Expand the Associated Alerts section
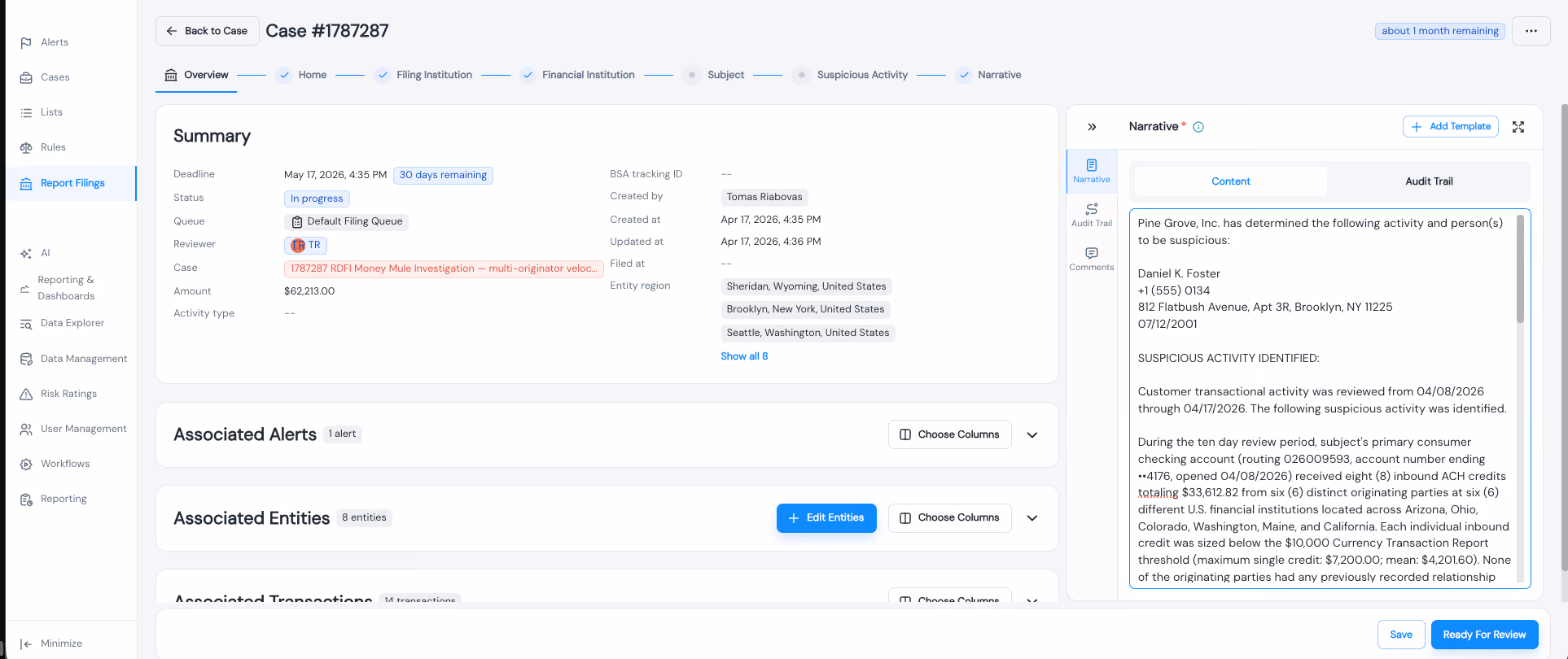 click(x=1032, y=434)
